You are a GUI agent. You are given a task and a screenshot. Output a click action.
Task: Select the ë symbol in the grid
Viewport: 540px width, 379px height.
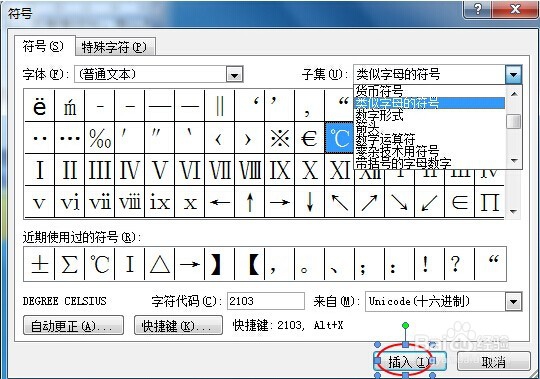click(x=40, y=105)
